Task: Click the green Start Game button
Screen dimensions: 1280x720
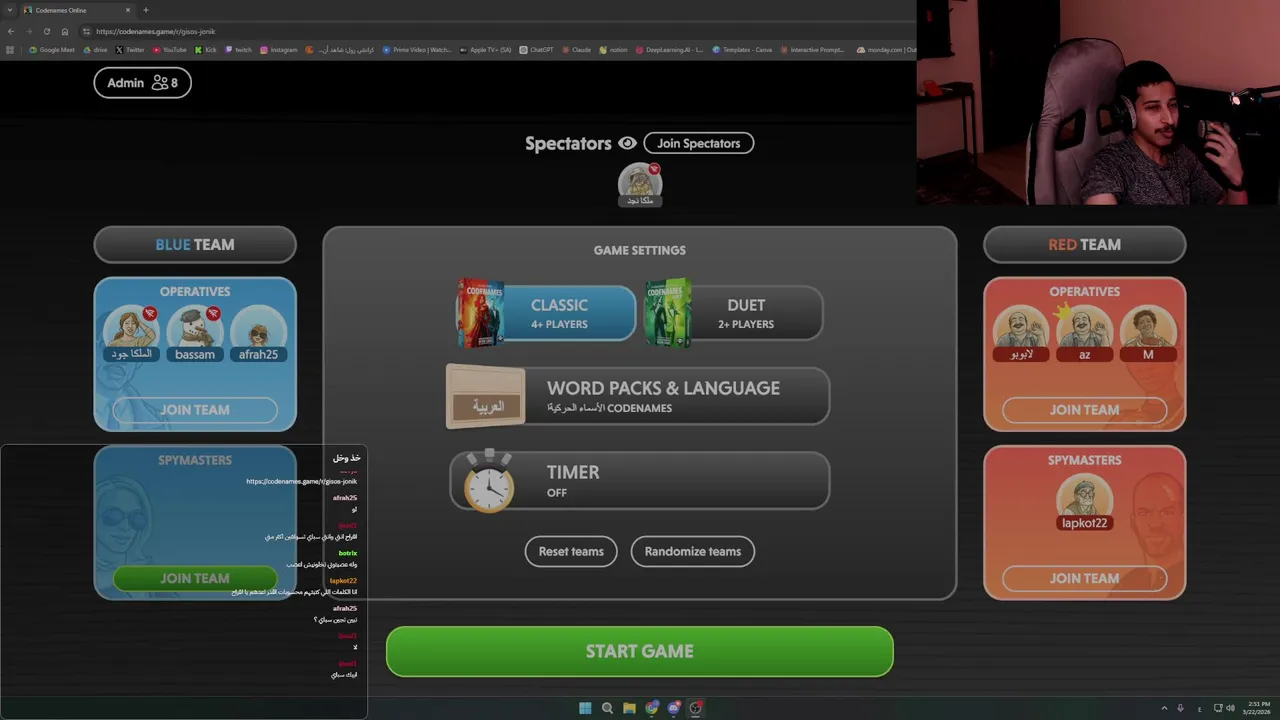Action: (640, 651)
